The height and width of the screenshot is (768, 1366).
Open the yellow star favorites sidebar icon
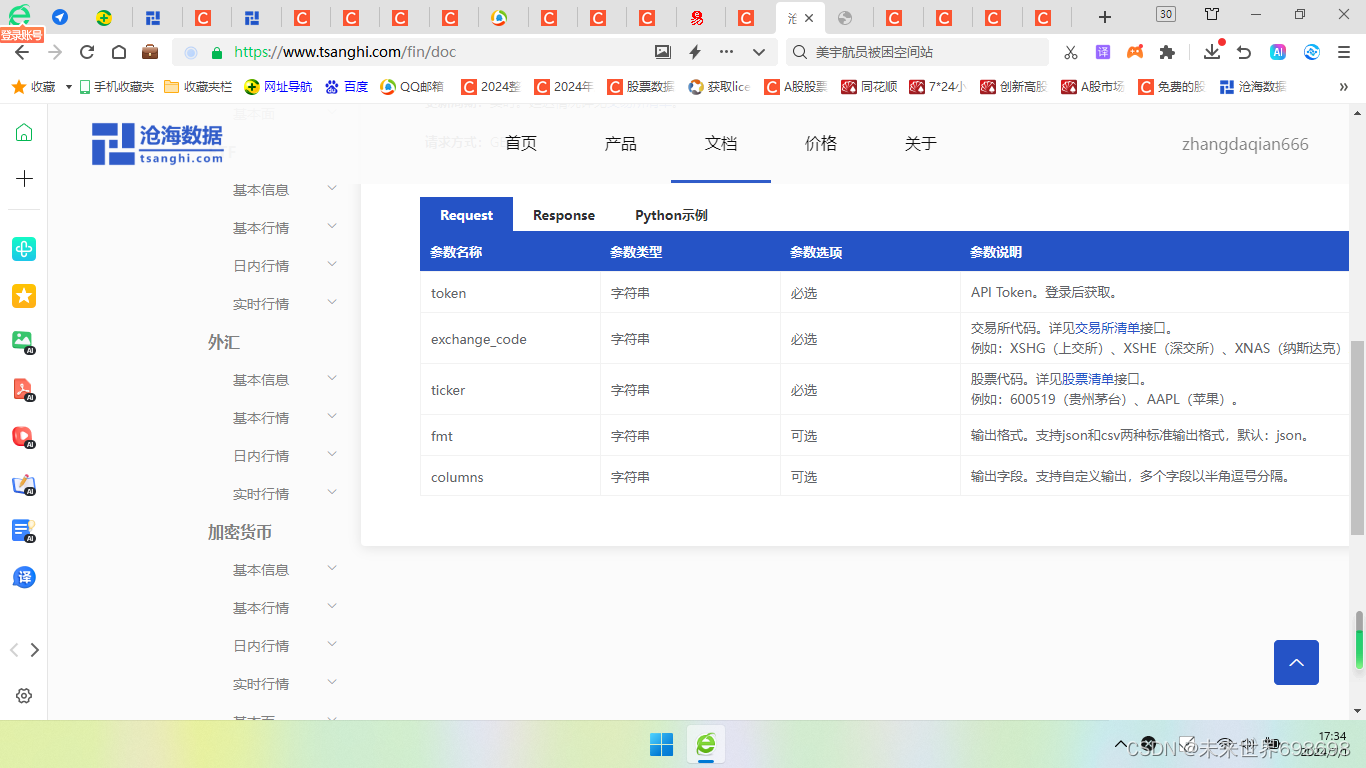click(24, 295)
